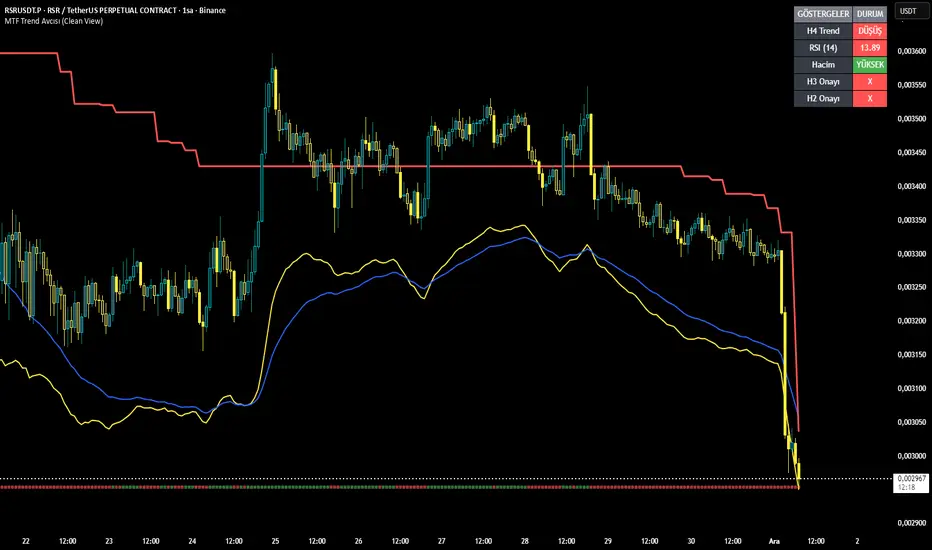Click the Hacim row label
The width and height of the screenshot is (932, 550).
tap(823, 65)
